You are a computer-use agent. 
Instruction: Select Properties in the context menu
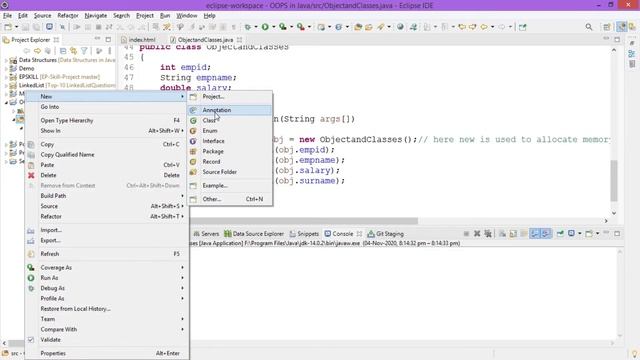coord(106,353)
